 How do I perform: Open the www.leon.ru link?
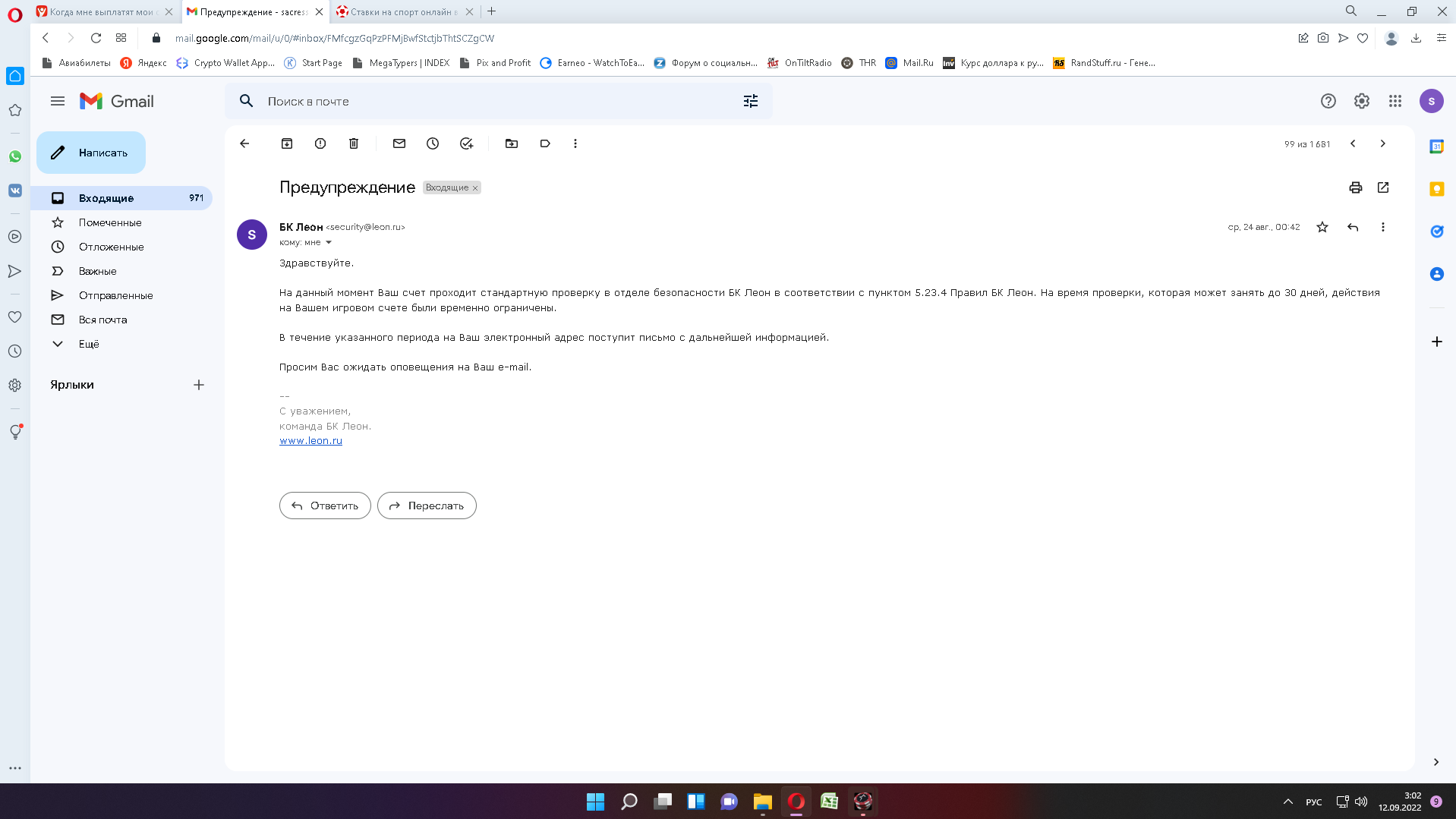coord(310,441)
